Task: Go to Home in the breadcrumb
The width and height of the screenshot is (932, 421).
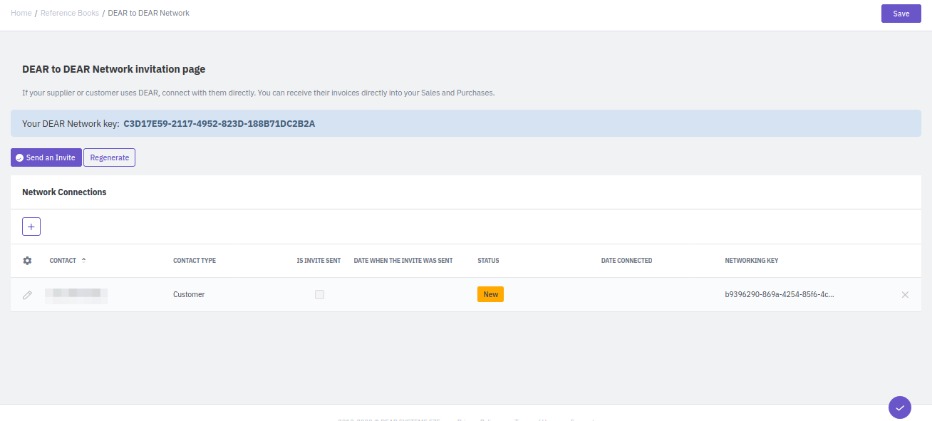Action: pyautogui.click(x=21, y=13)
